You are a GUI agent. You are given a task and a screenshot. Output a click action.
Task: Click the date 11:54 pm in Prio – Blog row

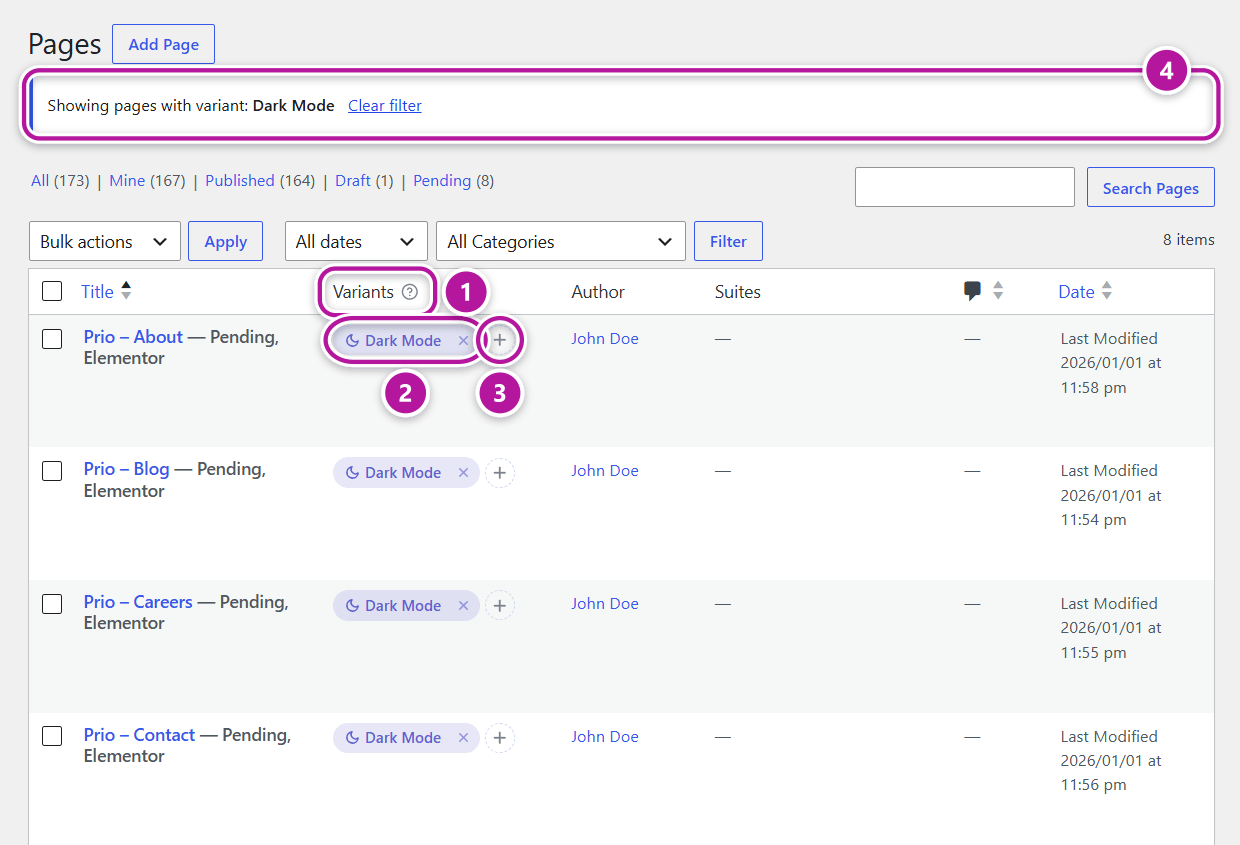pyautogui.click(x=1094, y=520)
